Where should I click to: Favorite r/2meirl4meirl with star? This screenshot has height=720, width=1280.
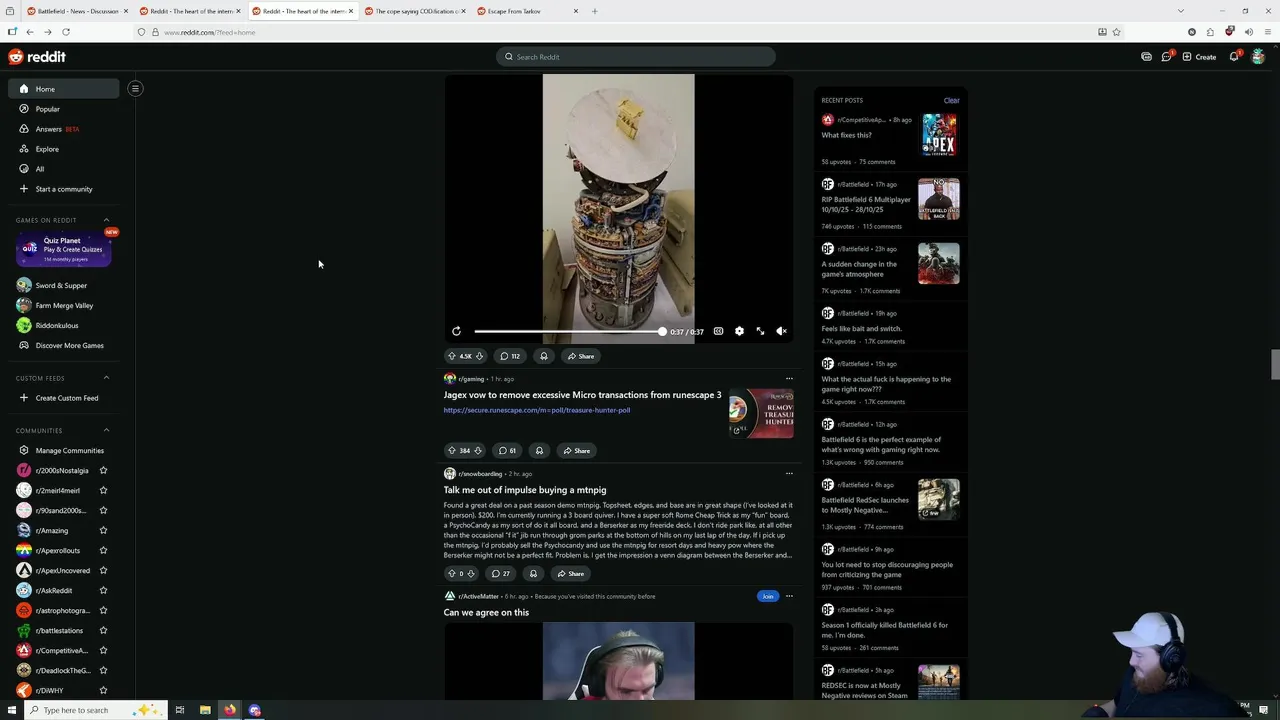point(103,490)
